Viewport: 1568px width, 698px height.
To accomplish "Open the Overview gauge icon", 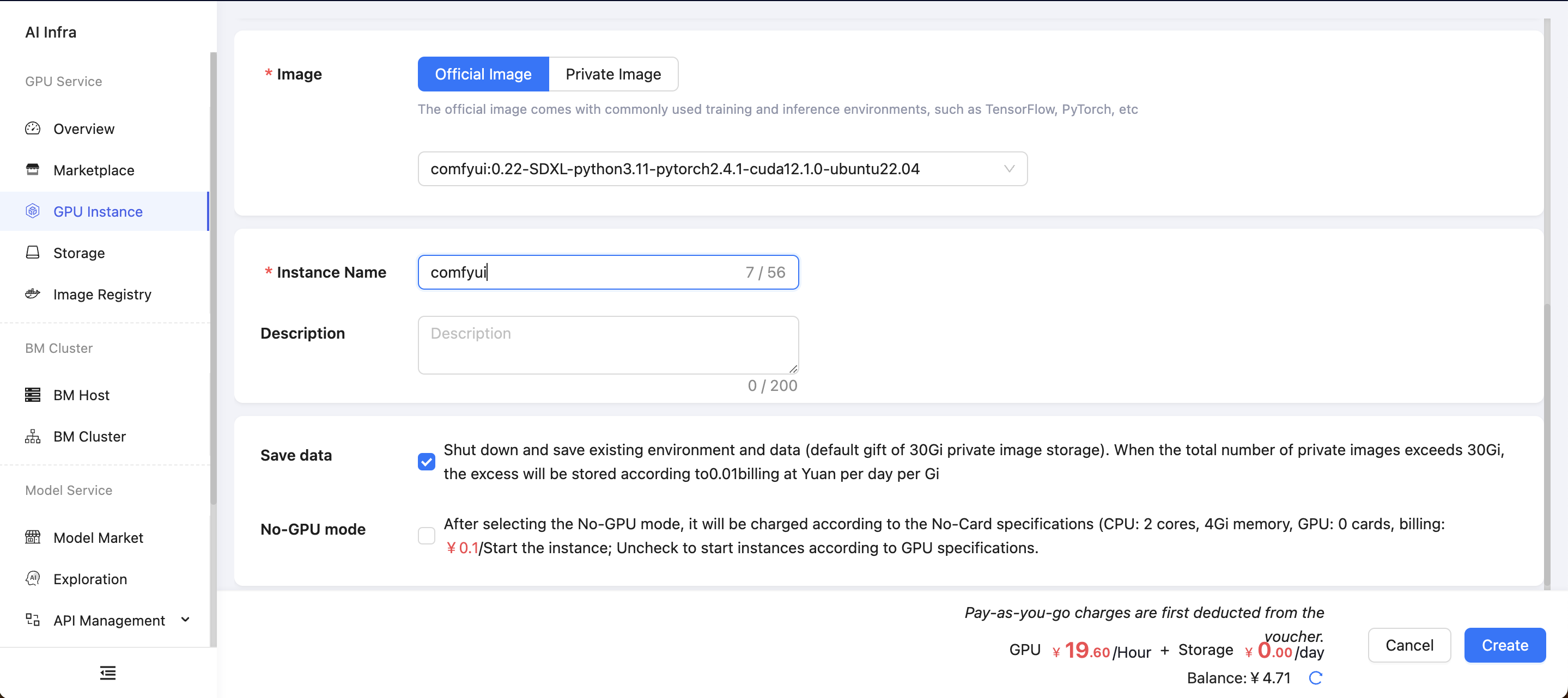I will 33,128.
